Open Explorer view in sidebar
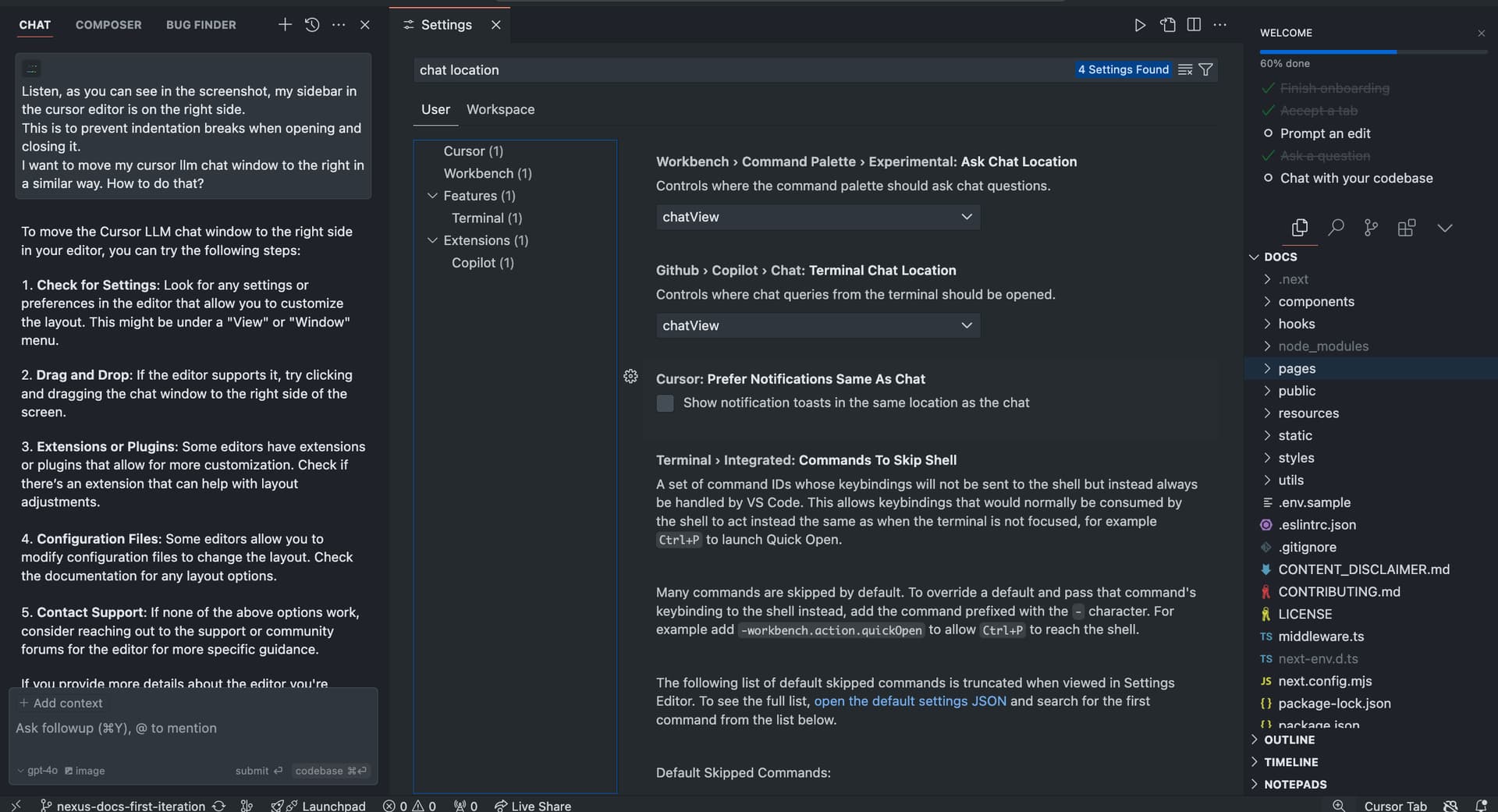The image size is (1498, 812). pyautogui.click(x=1300, y=228)
